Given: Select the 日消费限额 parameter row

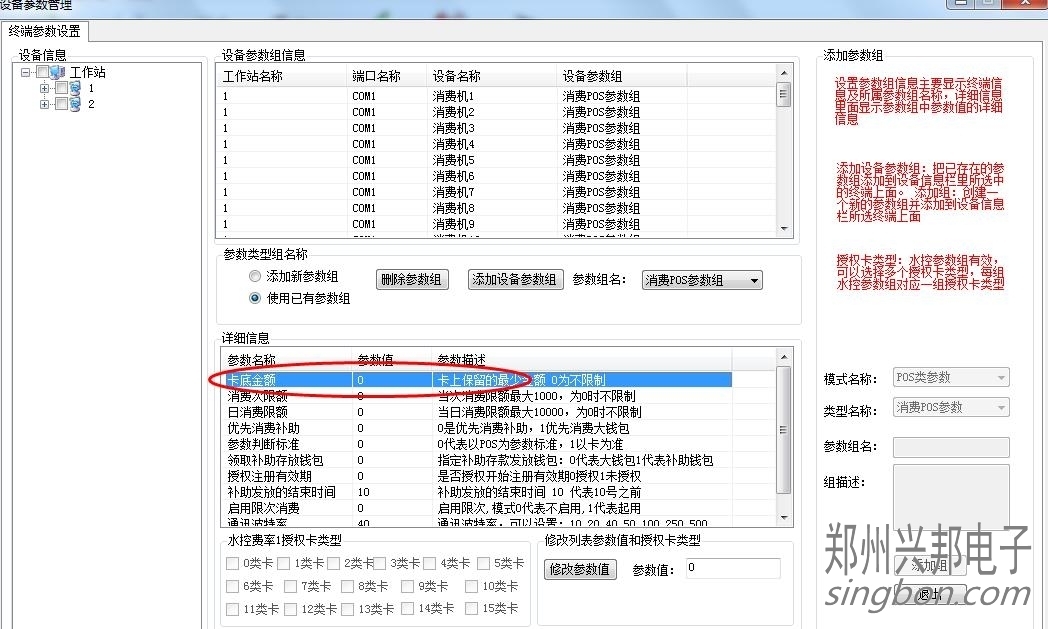Looking at the screenshot, I should point(258,412).
